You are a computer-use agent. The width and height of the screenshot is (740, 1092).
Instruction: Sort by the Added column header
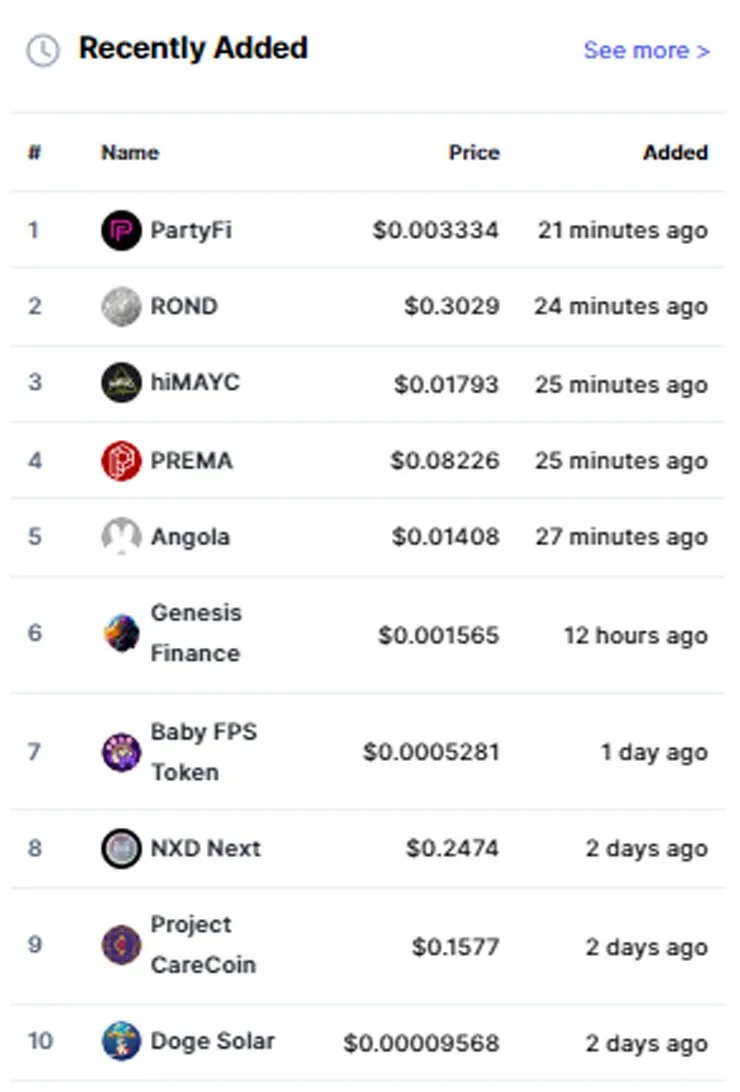(x=675, y=152)
